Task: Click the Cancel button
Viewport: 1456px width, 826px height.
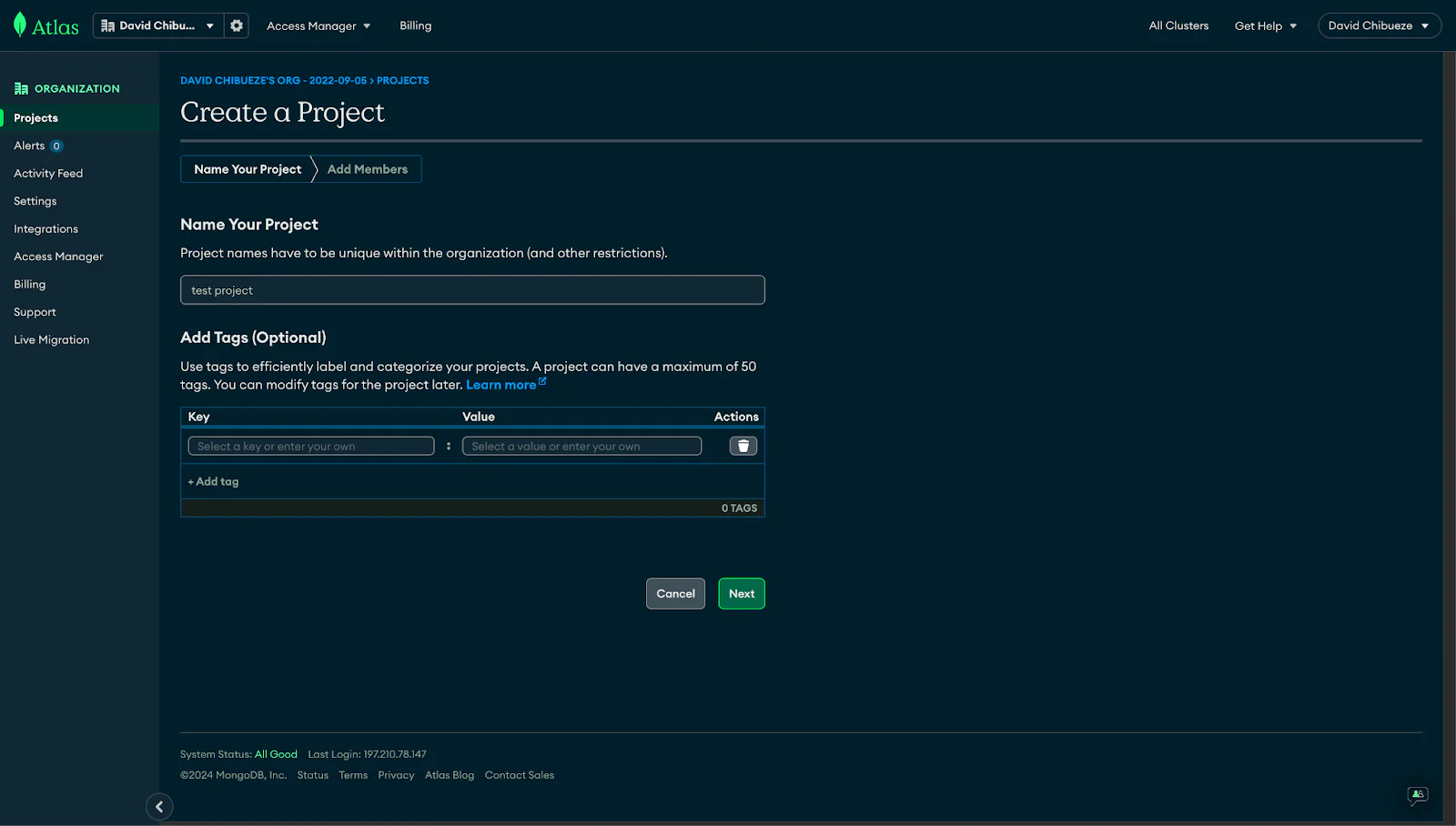Action: pos(675,593)
